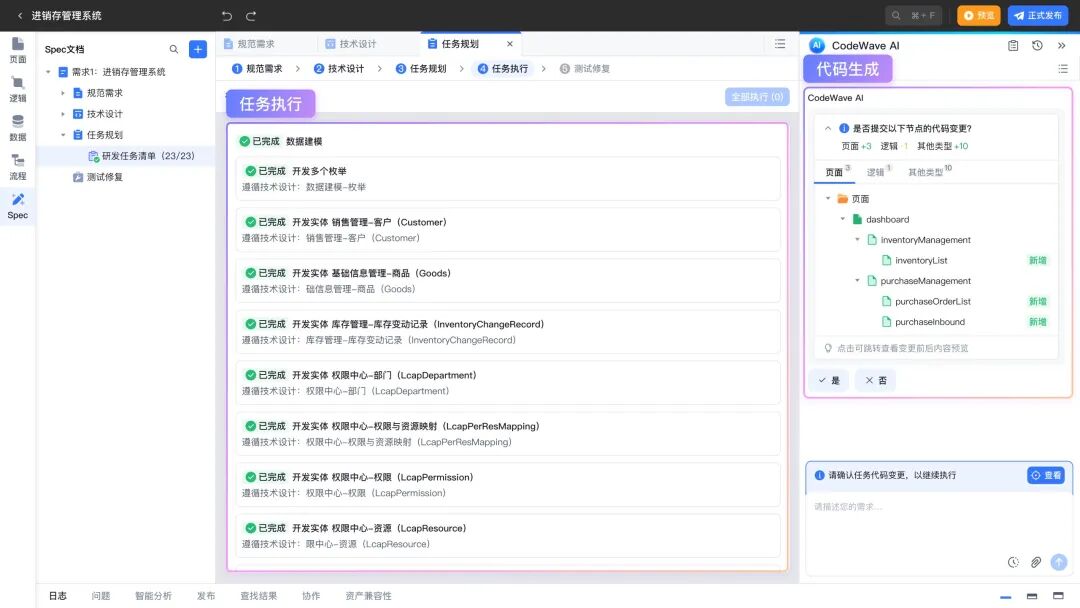Collapse the 页面 folder node

pos(828,198)
